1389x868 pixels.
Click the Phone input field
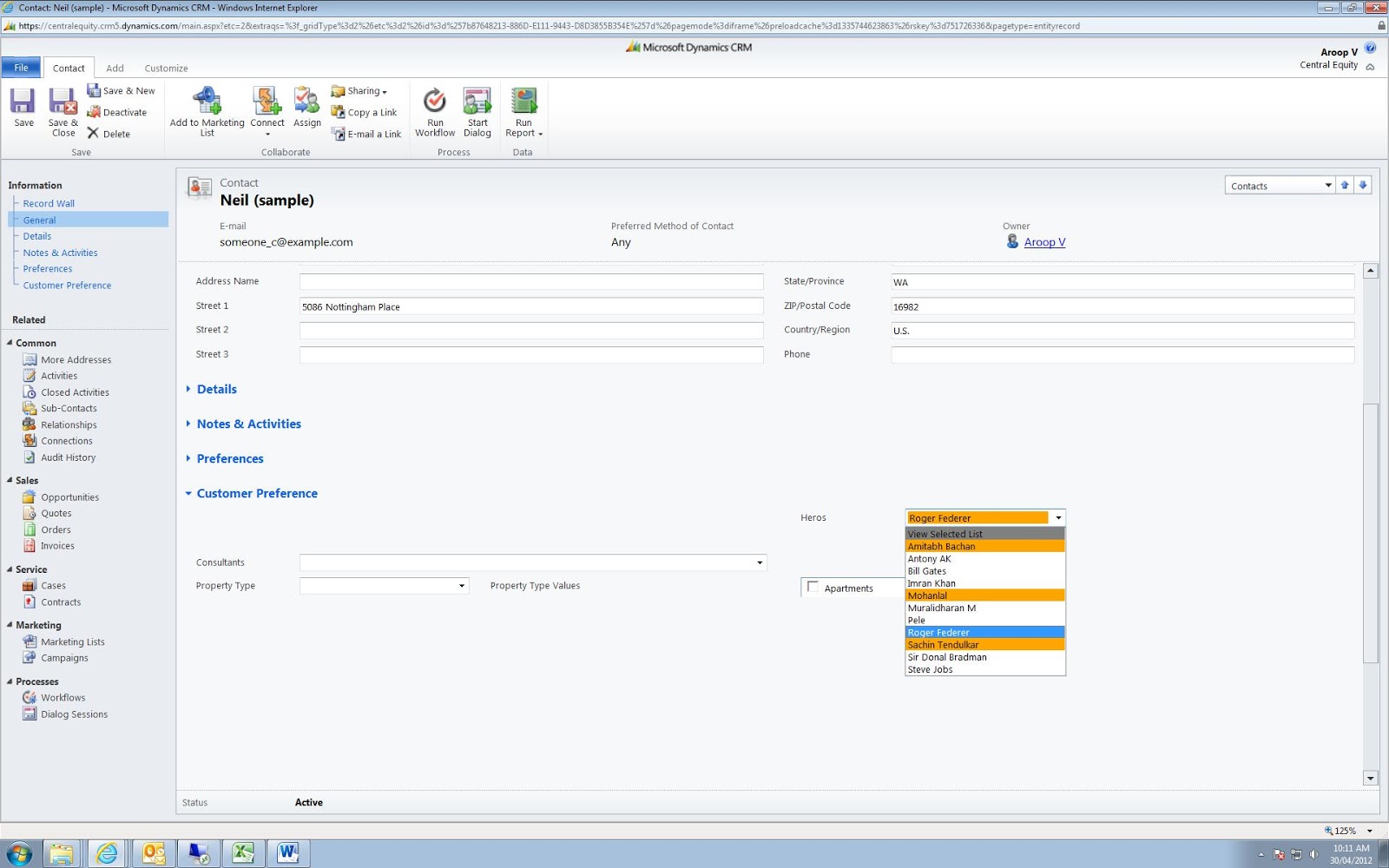[1122, 355]
